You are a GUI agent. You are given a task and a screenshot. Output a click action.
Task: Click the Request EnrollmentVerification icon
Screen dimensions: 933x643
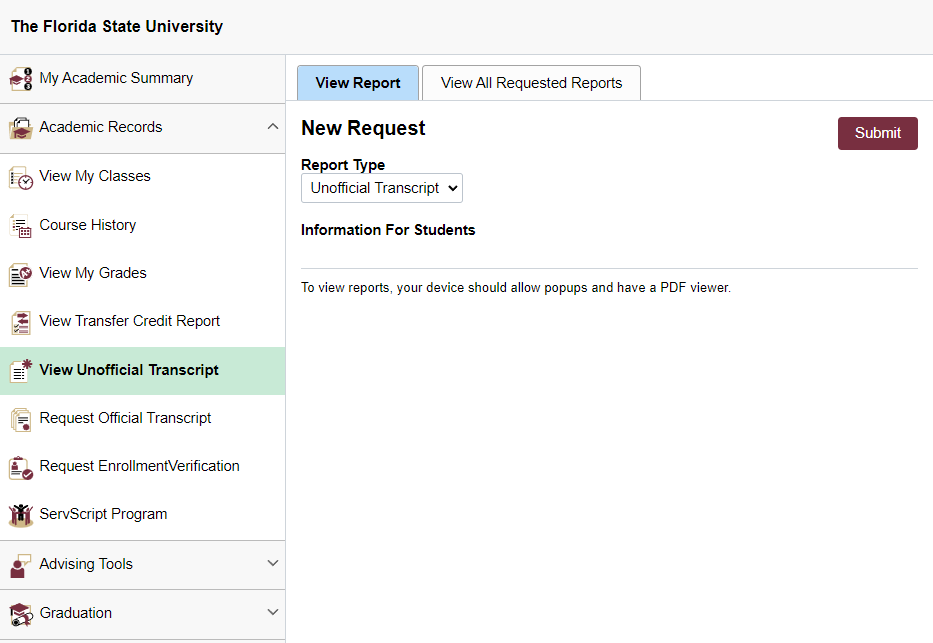pos(20,466)
